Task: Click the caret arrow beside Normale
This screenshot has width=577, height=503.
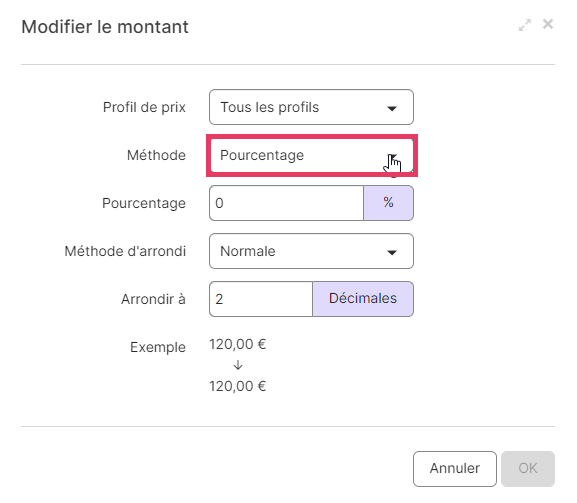Action: [392, 252]
